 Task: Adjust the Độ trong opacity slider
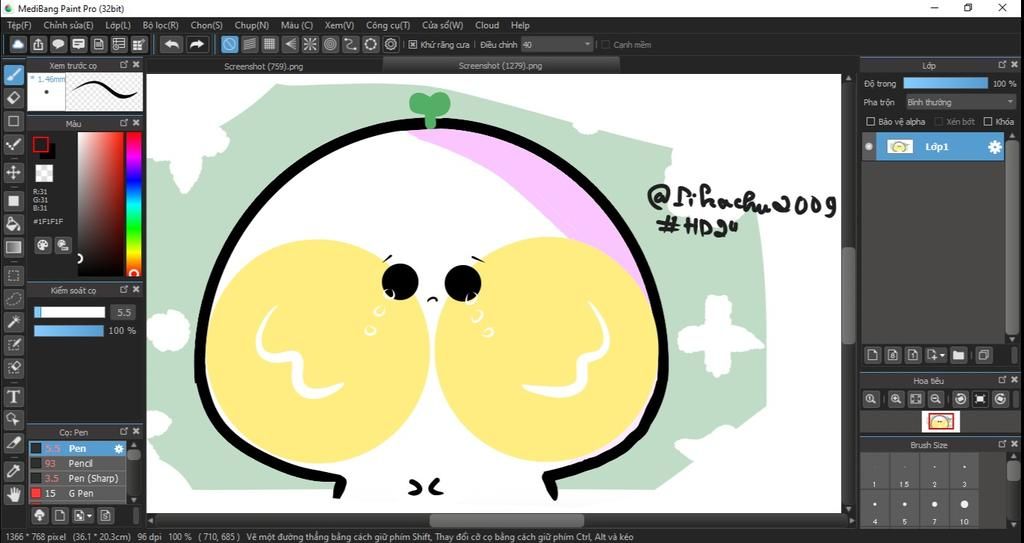pyautogui.click(x=945, y=84)
